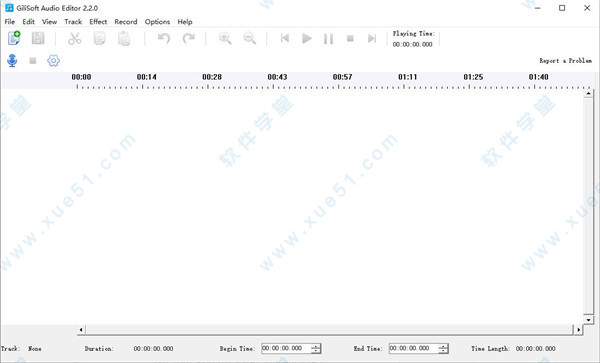Click the horizontal scrollbar right arrow
This screenshot has width=600, height=363.
[579, 330]
